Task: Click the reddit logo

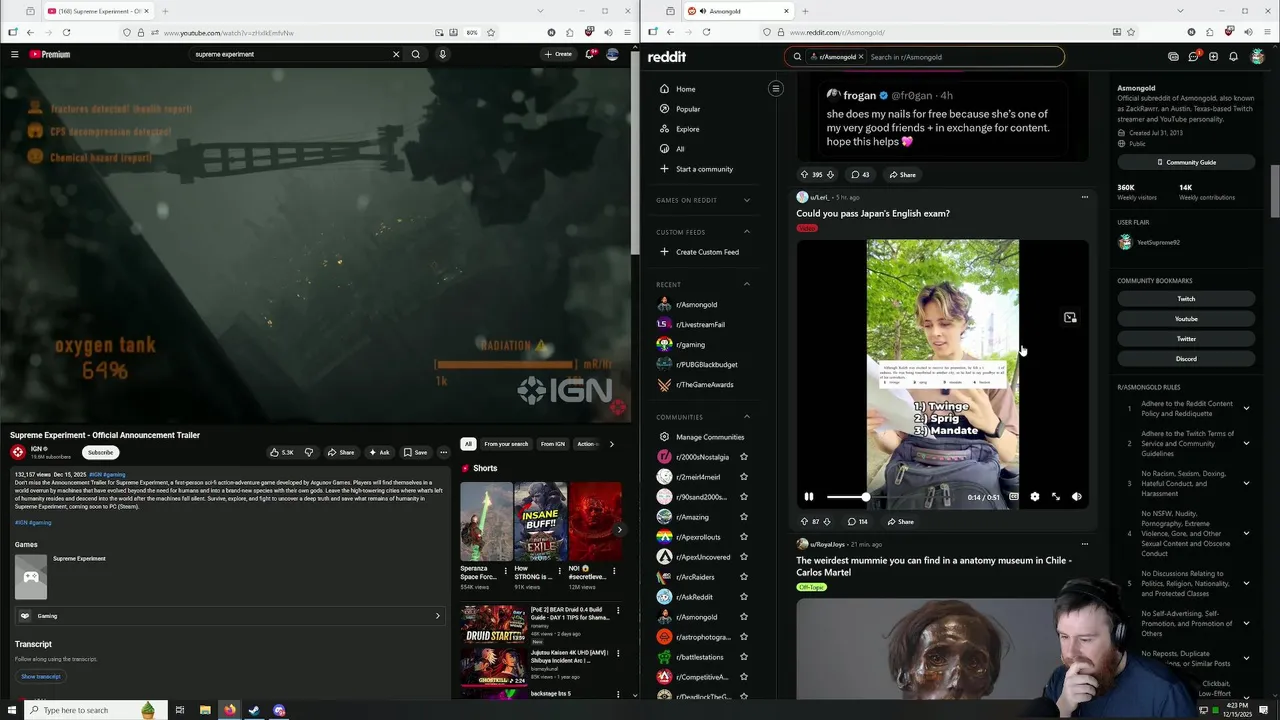Action: 667,57
